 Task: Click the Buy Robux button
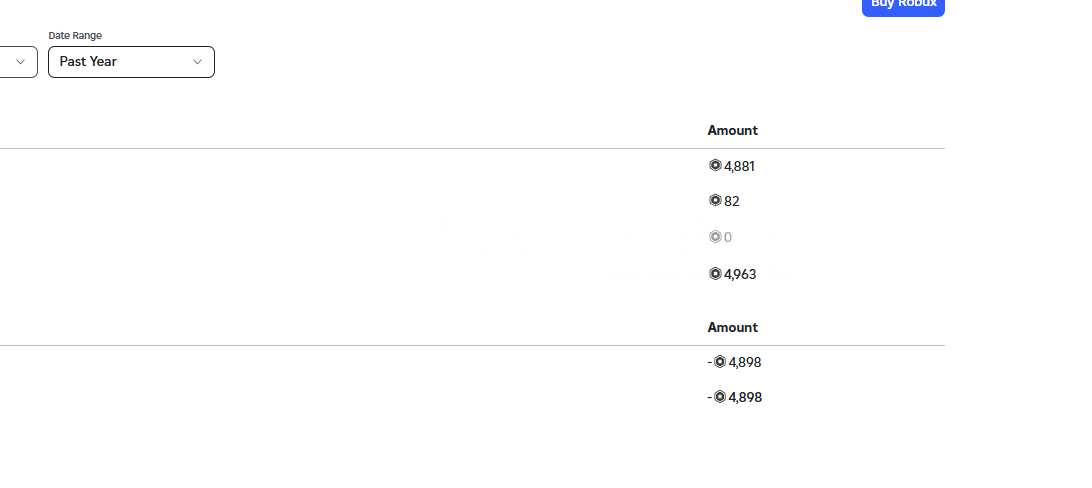pyautogui.click(x=903, y=6)
